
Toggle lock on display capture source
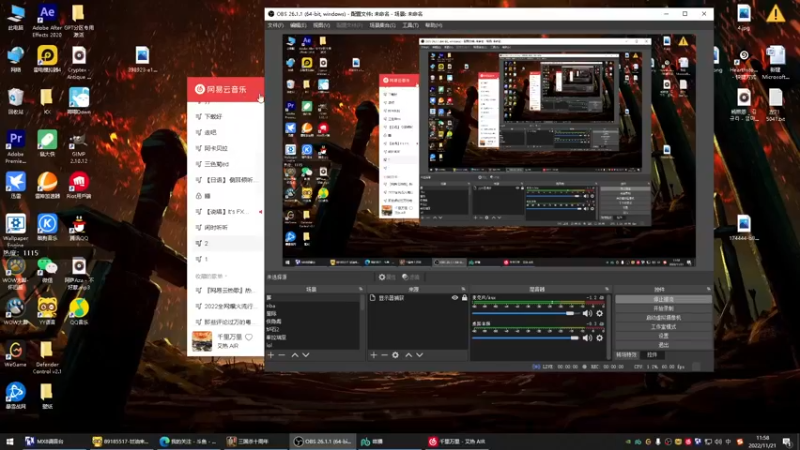pyautogui.click(x=464, y=297)
